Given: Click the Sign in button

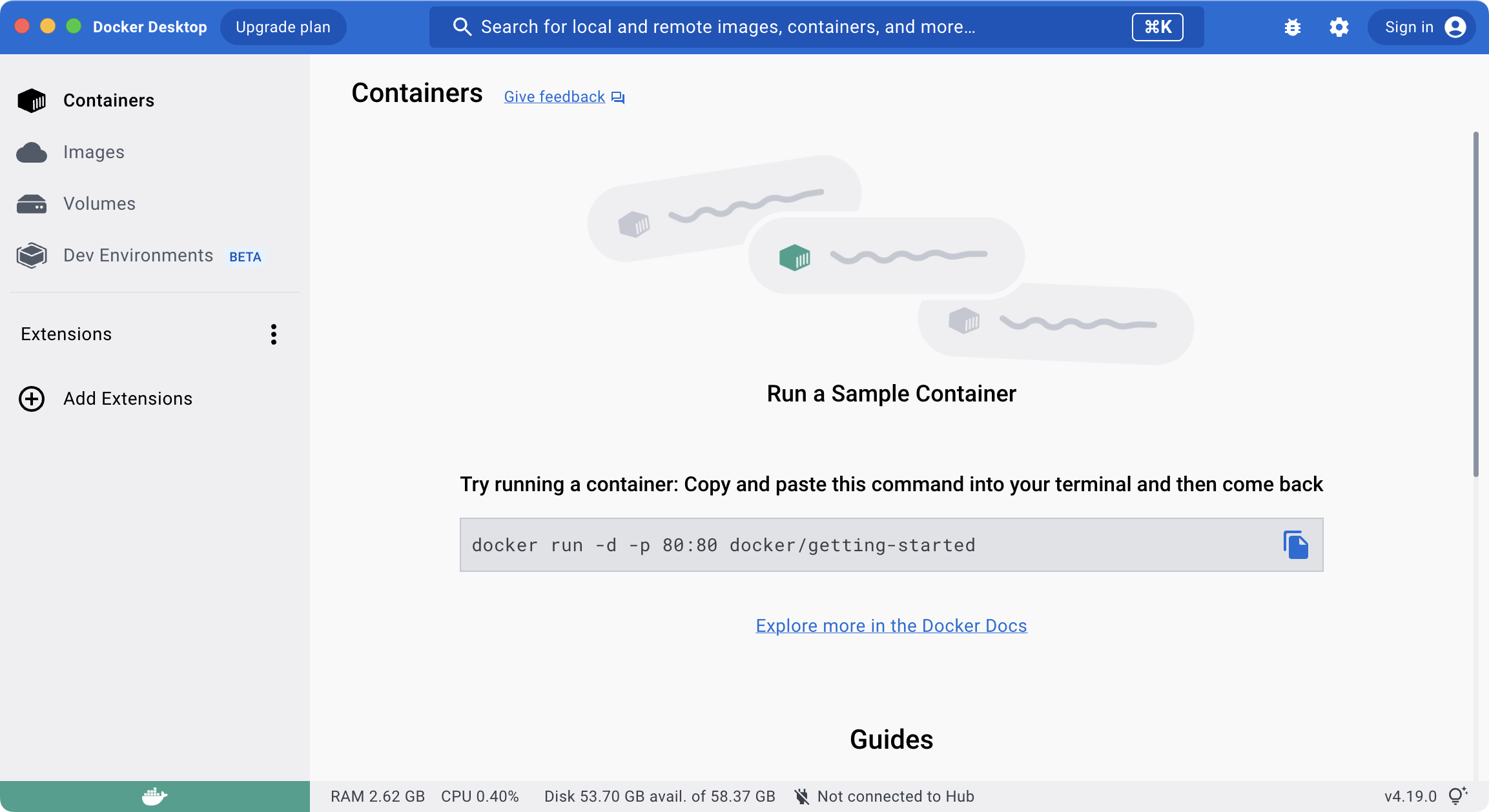Looking at the screenshot, I should [1421, 27].
